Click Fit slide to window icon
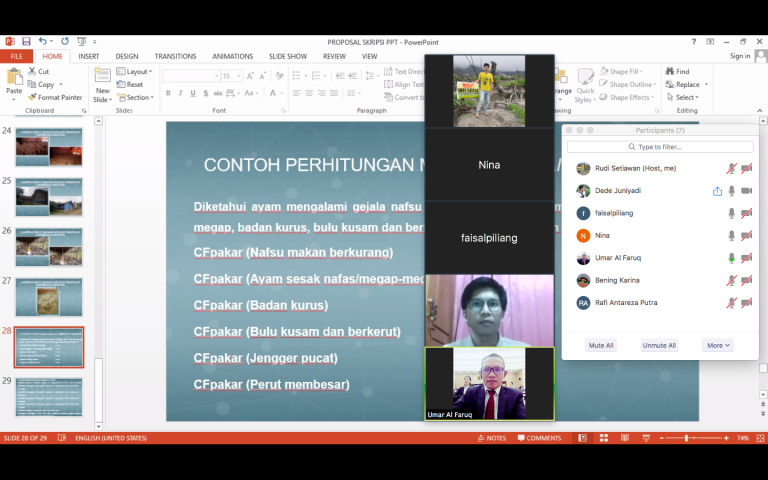This screenshot has width=768, height=480. (x=760, y=438)
